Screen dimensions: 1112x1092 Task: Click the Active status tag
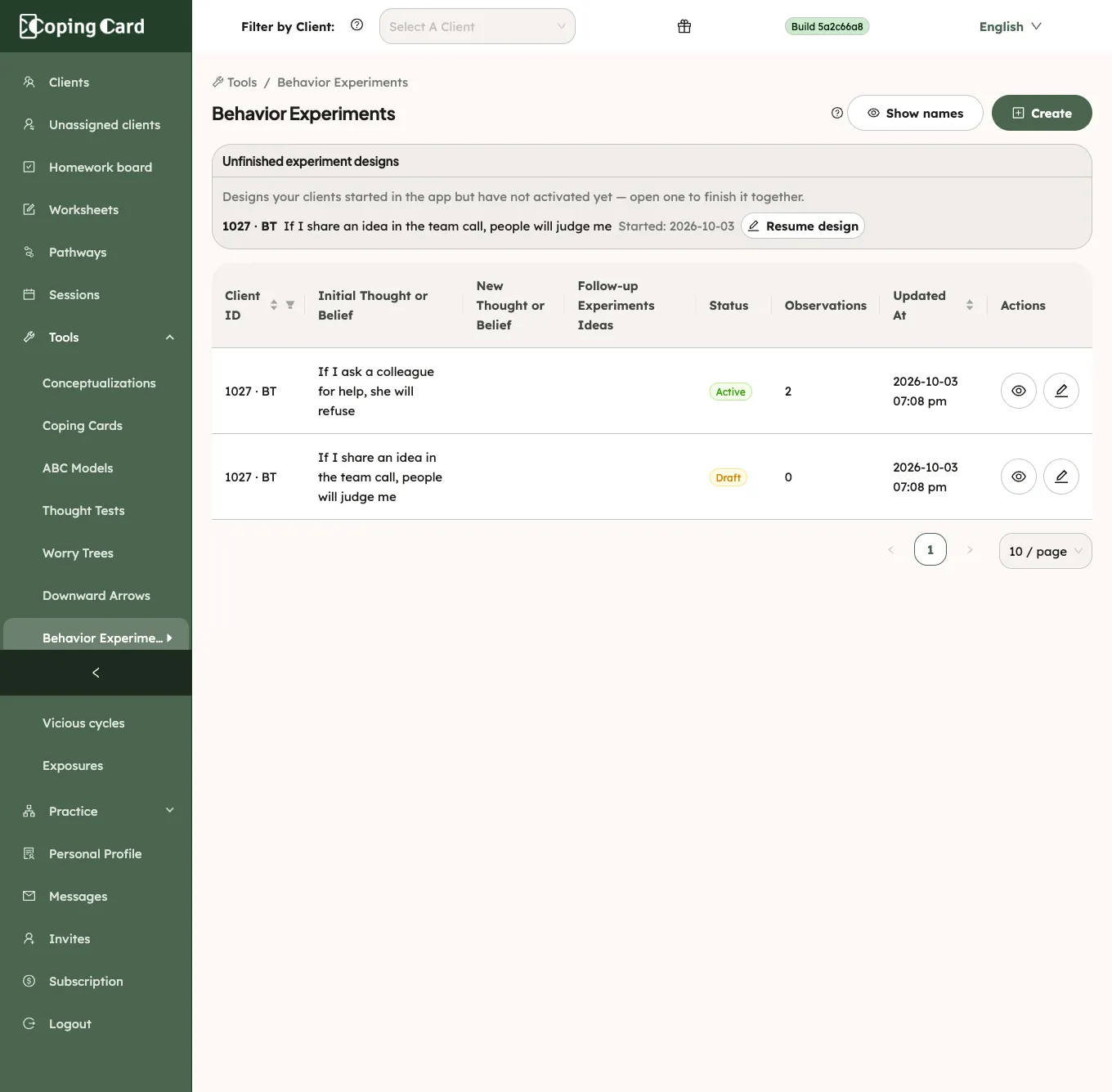(730, 392)
